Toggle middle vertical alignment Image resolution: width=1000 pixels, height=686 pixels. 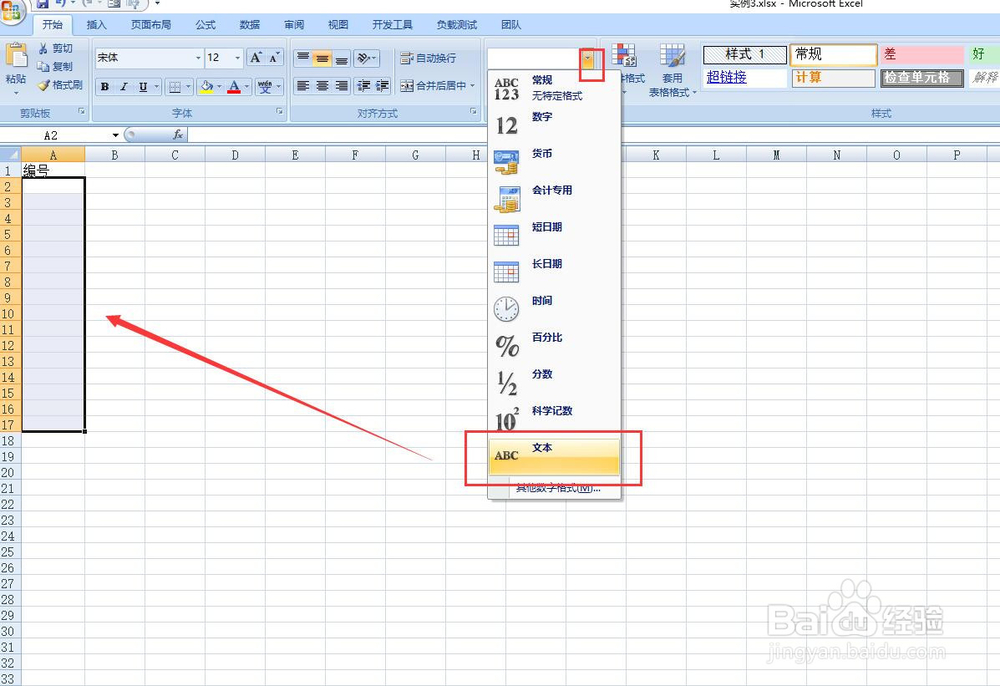point(323,59)
